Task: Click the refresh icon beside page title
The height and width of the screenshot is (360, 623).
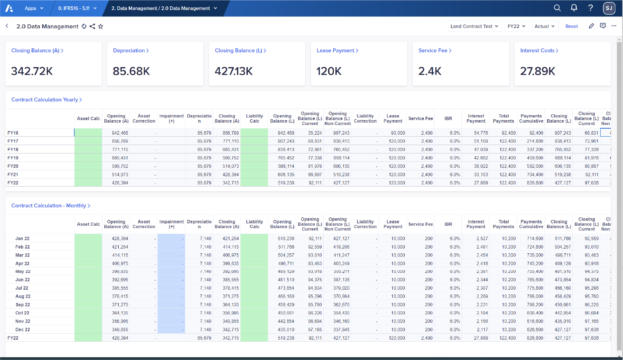Action: [x=84, y=27]
